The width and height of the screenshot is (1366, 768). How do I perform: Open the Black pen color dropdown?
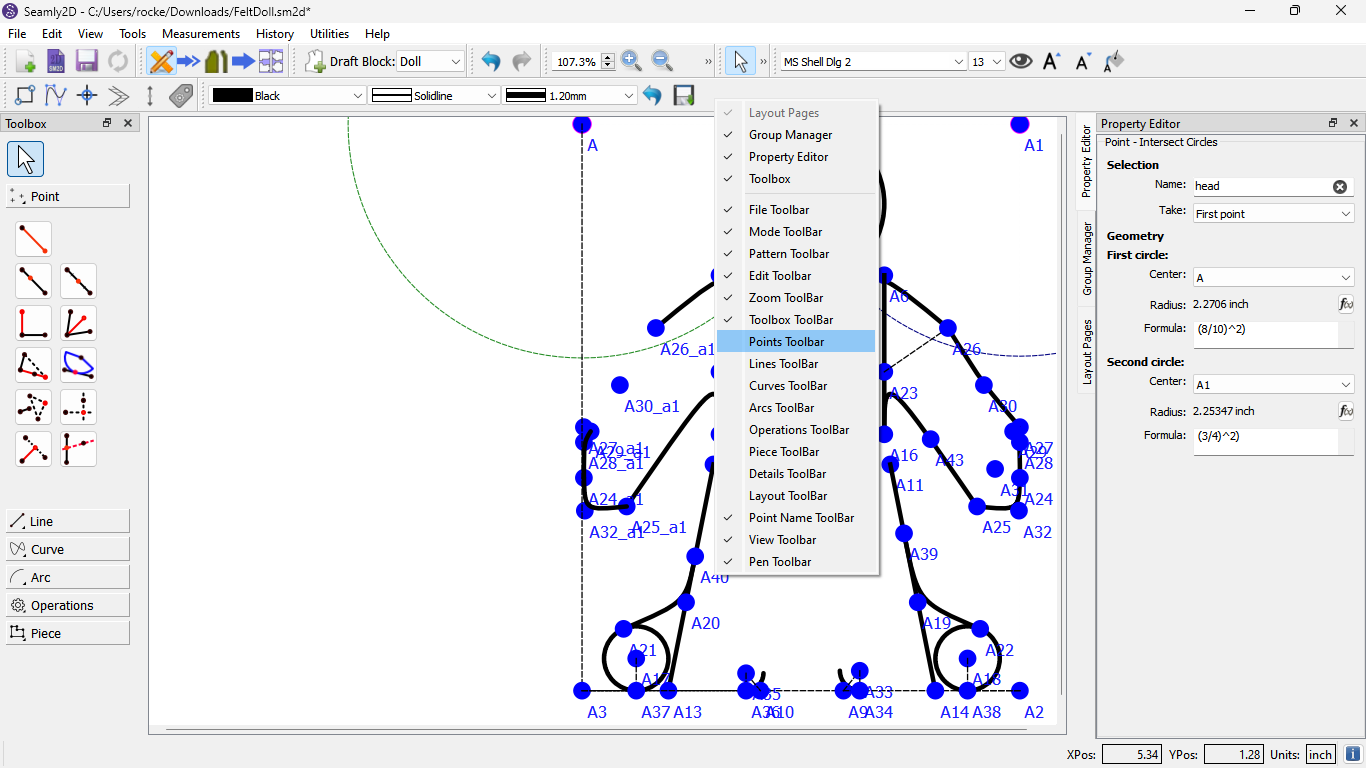click(288, 95)
